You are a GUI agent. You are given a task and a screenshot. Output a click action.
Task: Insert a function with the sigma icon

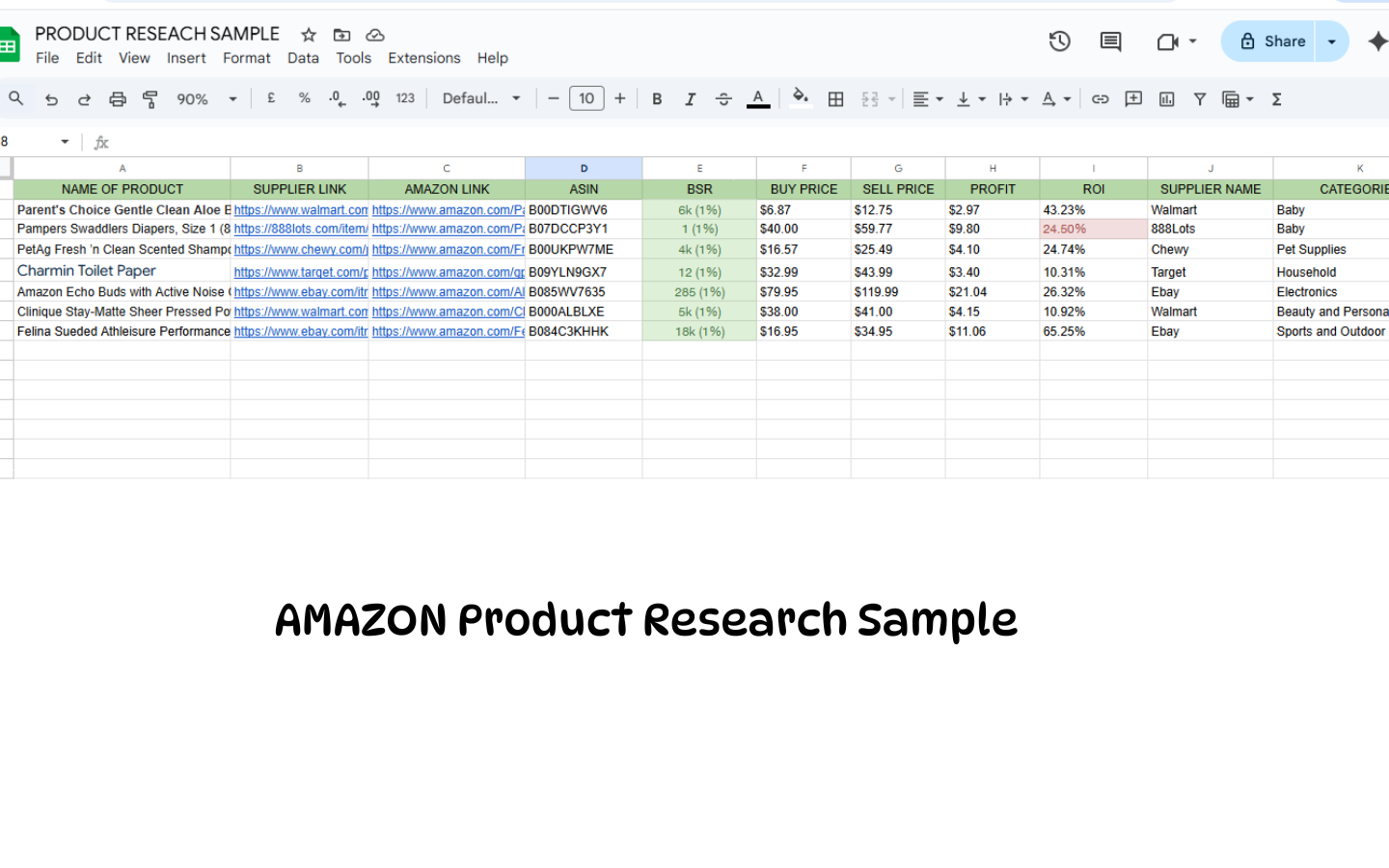(x=1277, y=99)
